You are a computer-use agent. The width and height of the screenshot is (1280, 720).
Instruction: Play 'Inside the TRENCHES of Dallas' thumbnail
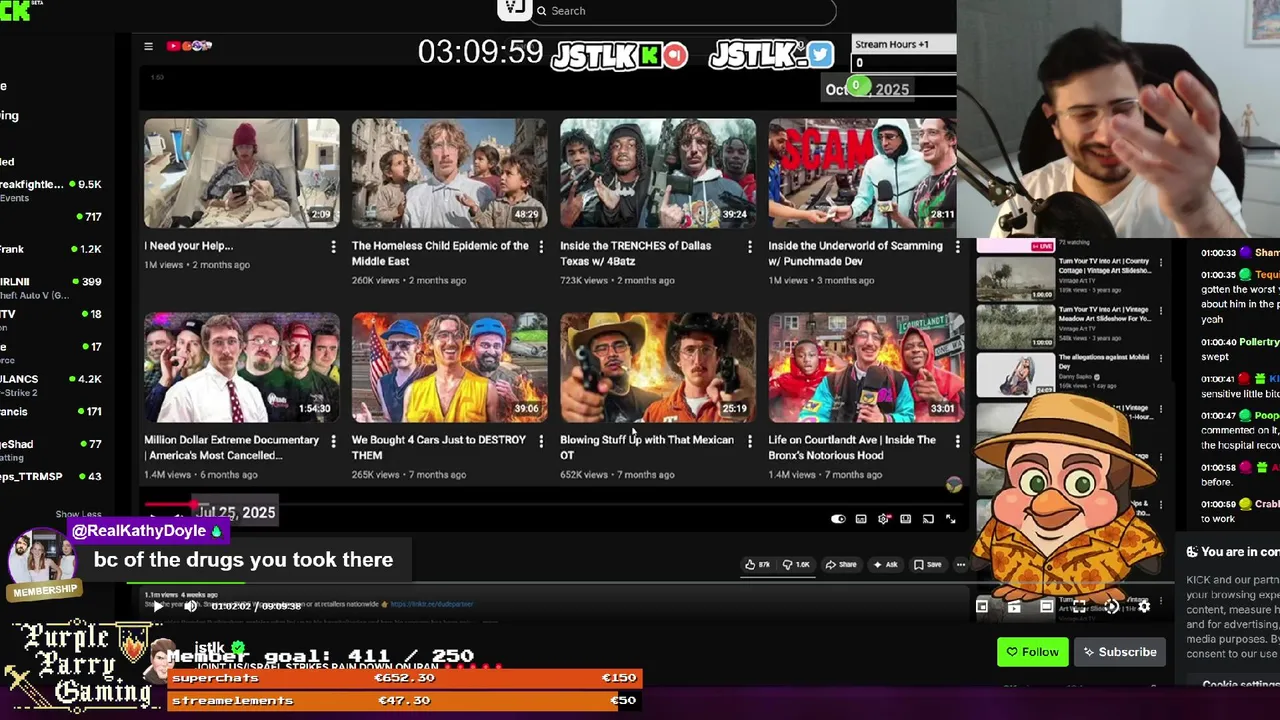[657, 173]
